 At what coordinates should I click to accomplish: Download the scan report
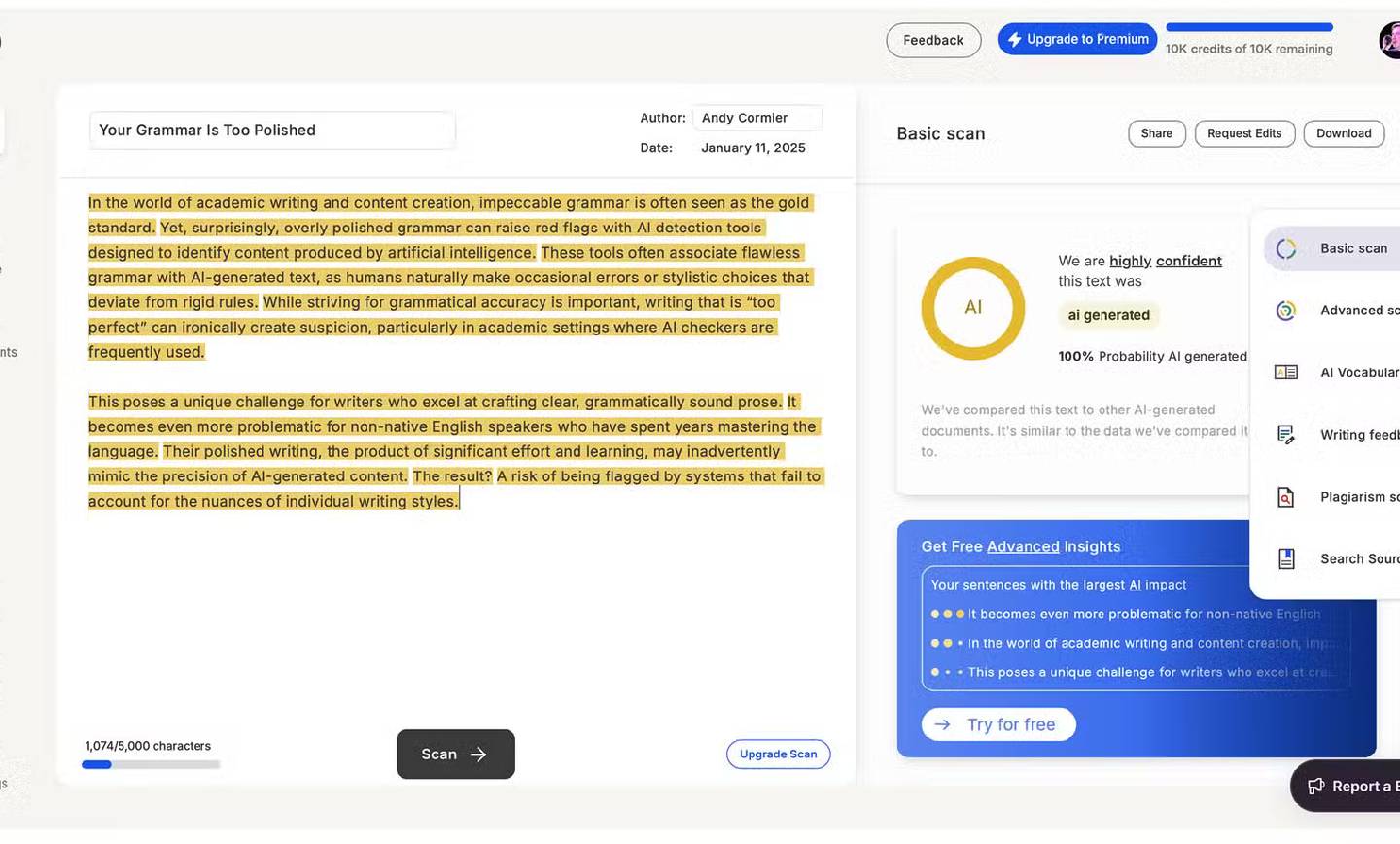point(1344,133)
